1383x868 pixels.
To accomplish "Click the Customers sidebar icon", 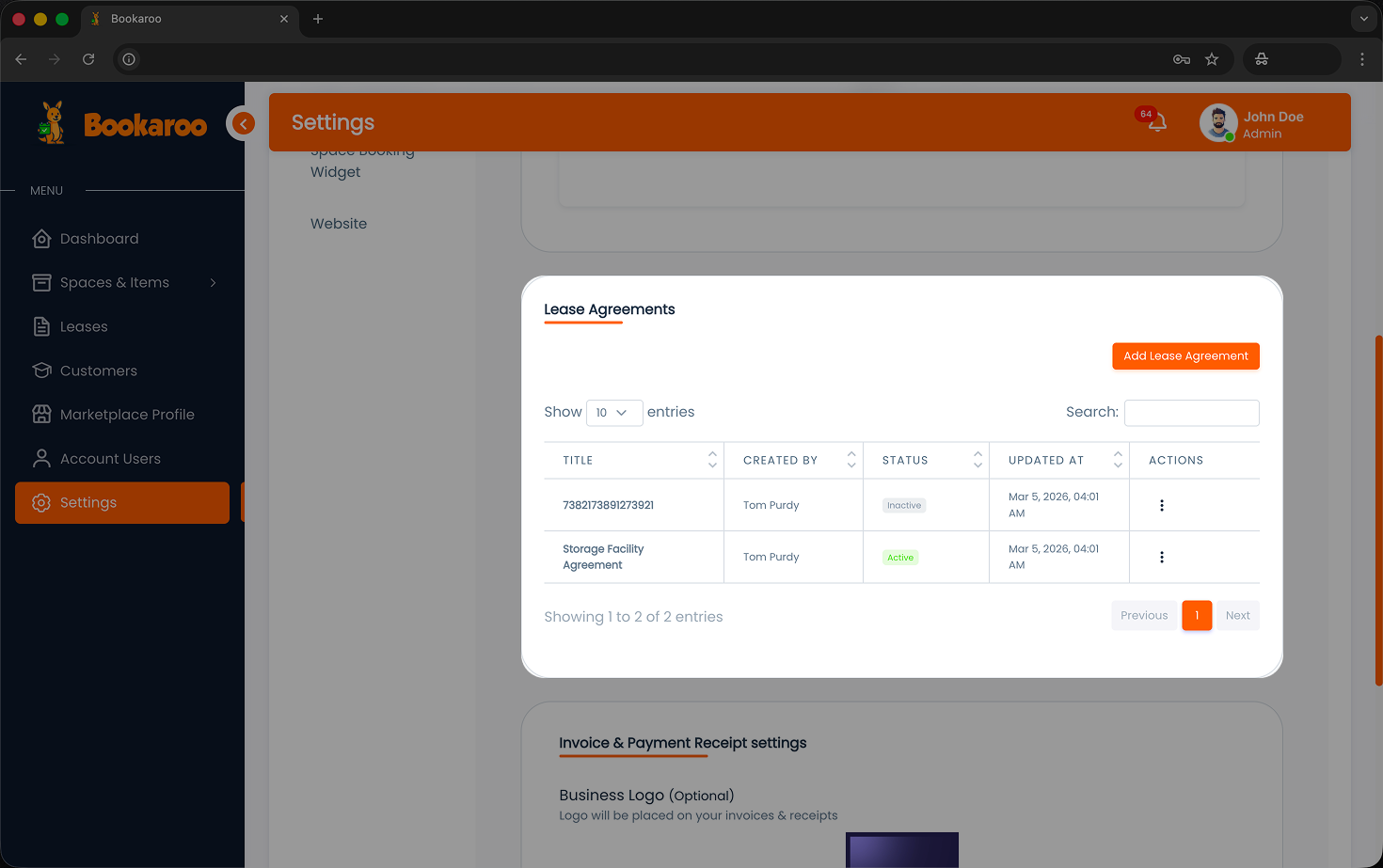I will click(x=41, y=371).
